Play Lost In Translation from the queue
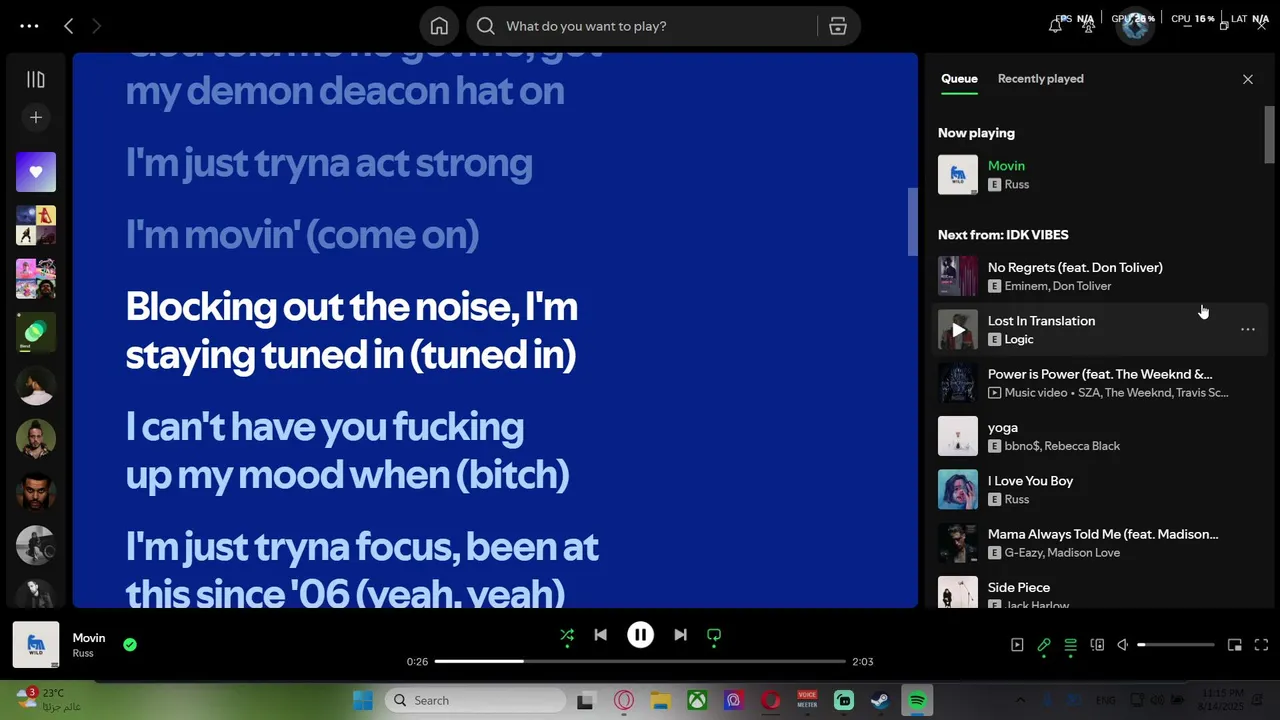Viewport: 1280px width, 720px height. pyautogui.click(x=958, y=329)
